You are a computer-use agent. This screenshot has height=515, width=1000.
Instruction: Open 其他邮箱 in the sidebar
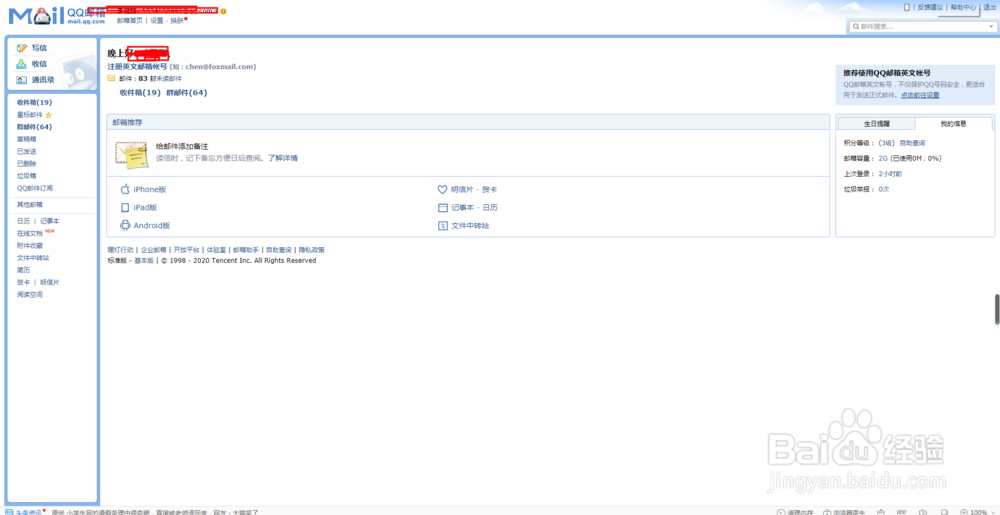pos(30,205)
